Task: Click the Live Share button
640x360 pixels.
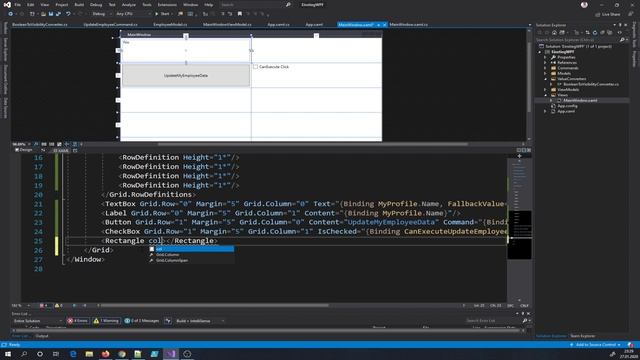Action: pos(608,14)
